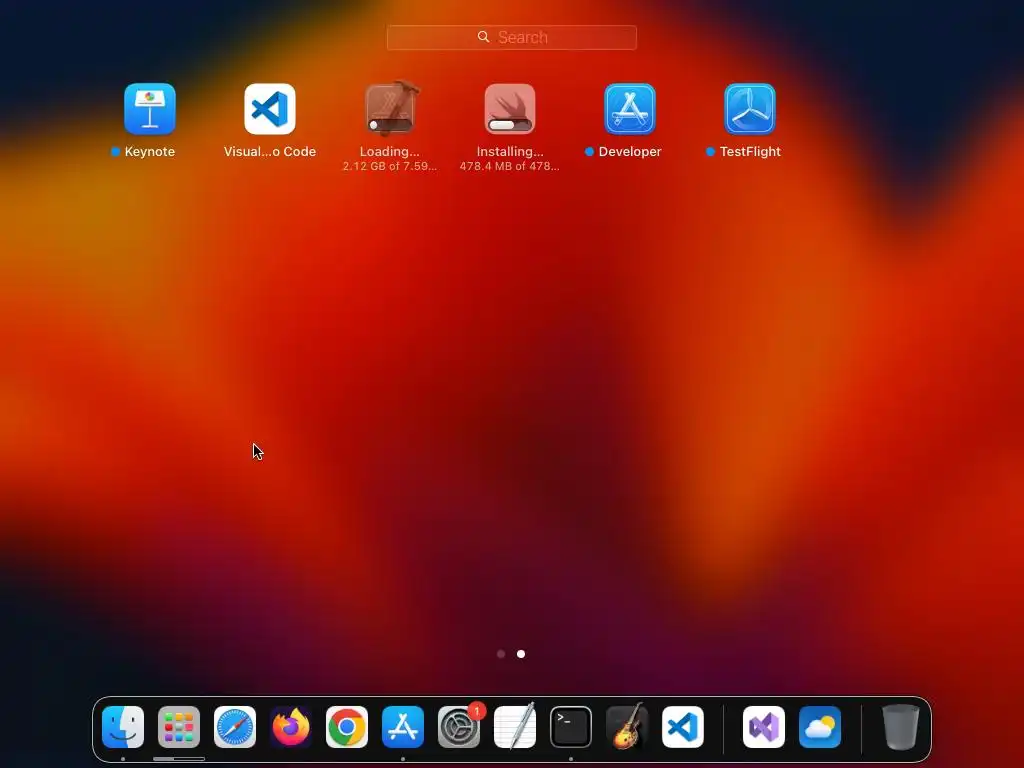Viewport: 1024px width, 768px height.
Task: Click the Xcode download progress bar
Action: [x=391, y=125]
